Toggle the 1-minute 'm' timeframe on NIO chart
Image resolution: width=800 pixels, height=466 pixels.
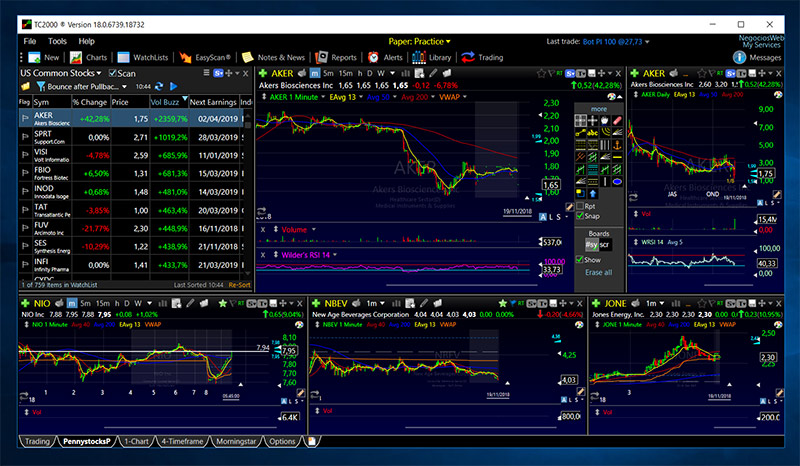pos(72,303)
